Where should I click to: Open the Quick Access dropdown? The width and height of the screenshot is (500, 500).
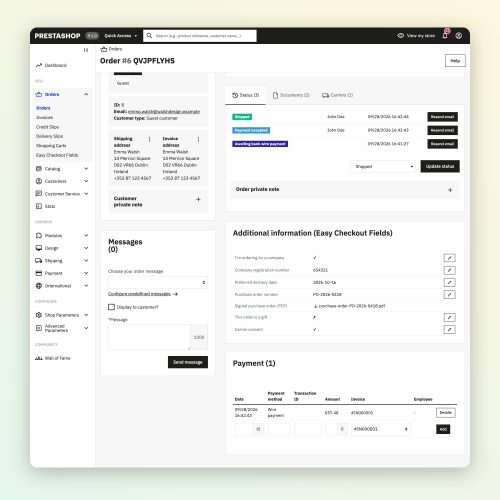pos(121,36)
